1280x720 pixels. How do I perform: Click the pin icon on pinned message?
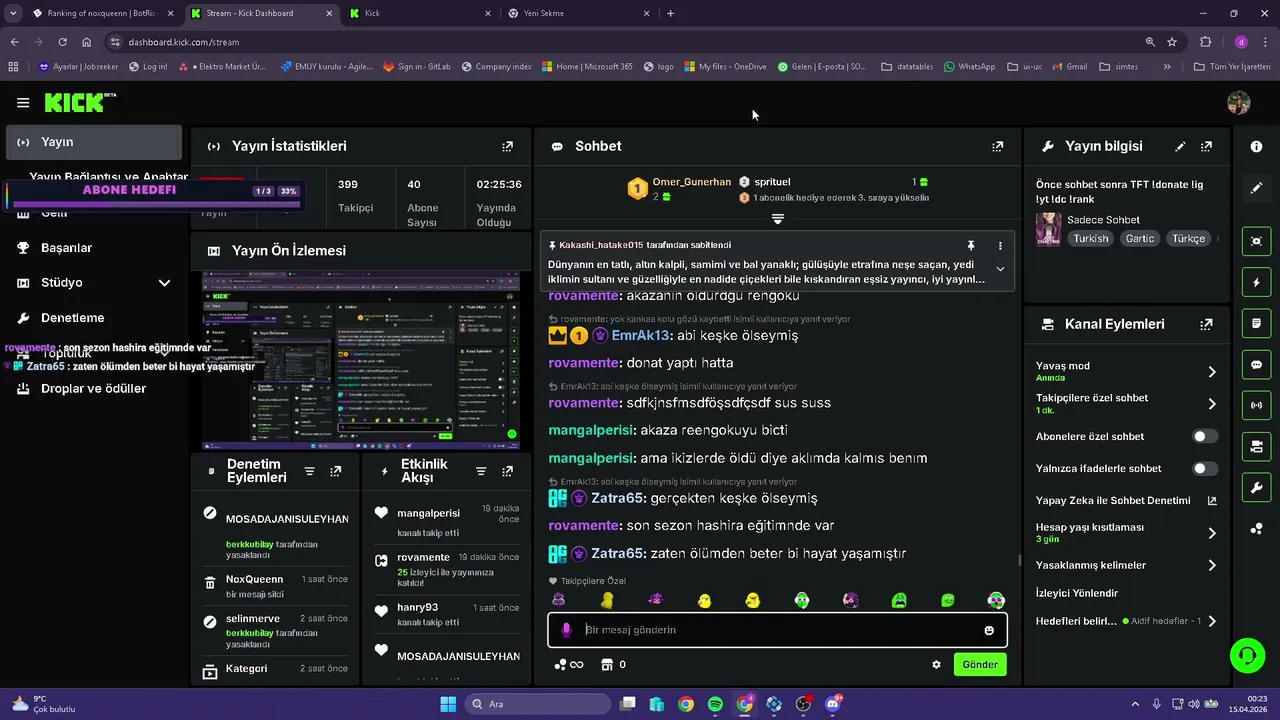pos(970,245)
